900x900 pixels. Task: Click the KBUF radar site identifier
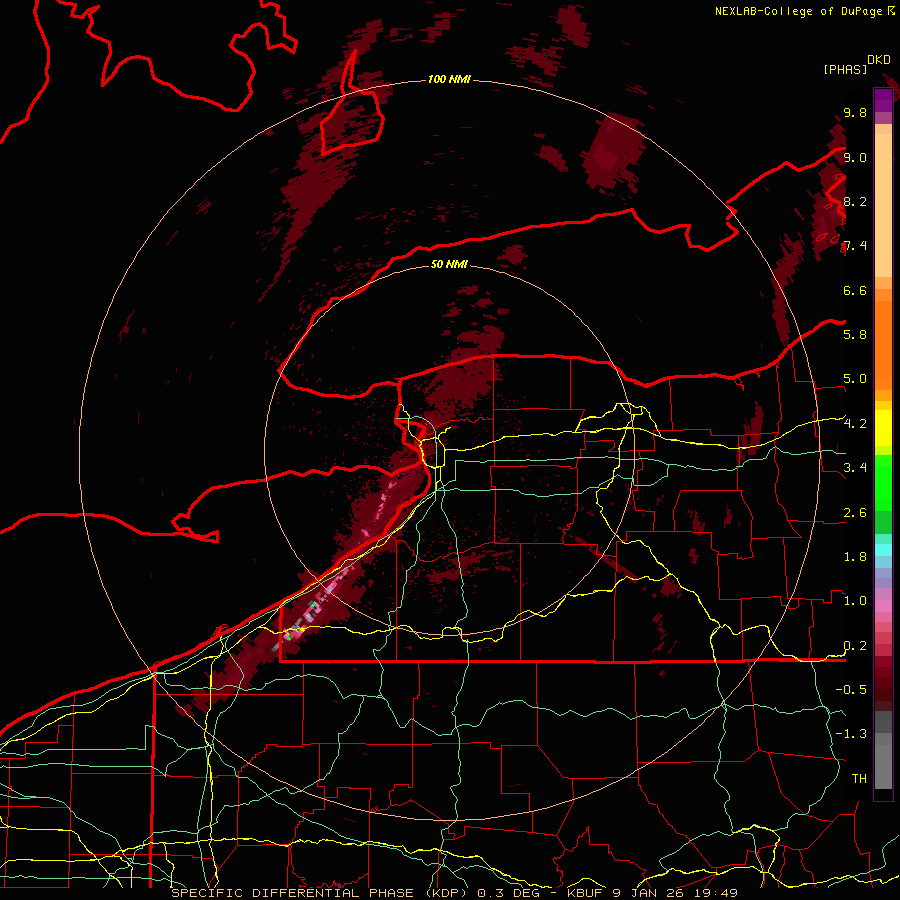585,893
